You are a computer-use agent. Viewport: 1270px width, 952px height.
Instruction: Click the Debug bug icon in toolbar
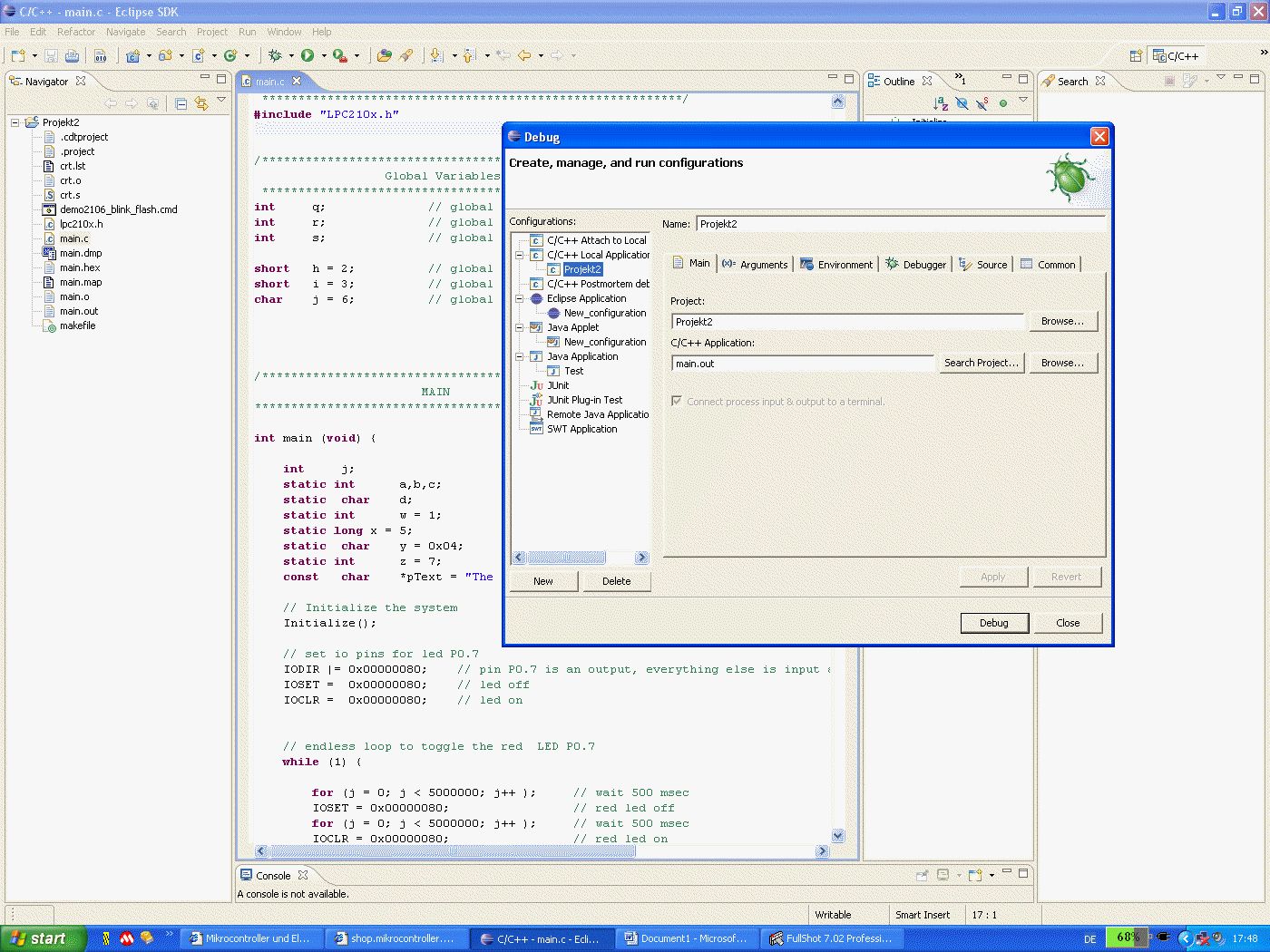pos(275,56)
